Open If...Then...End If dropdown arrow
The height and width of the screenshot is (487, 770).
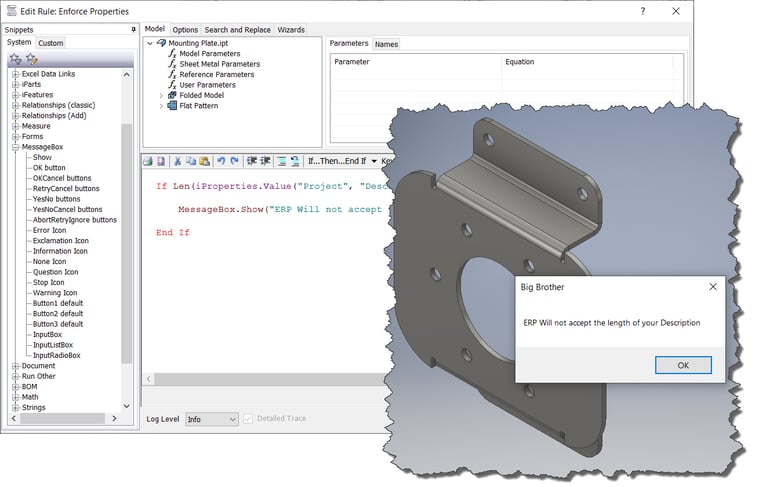coord(374,161)
